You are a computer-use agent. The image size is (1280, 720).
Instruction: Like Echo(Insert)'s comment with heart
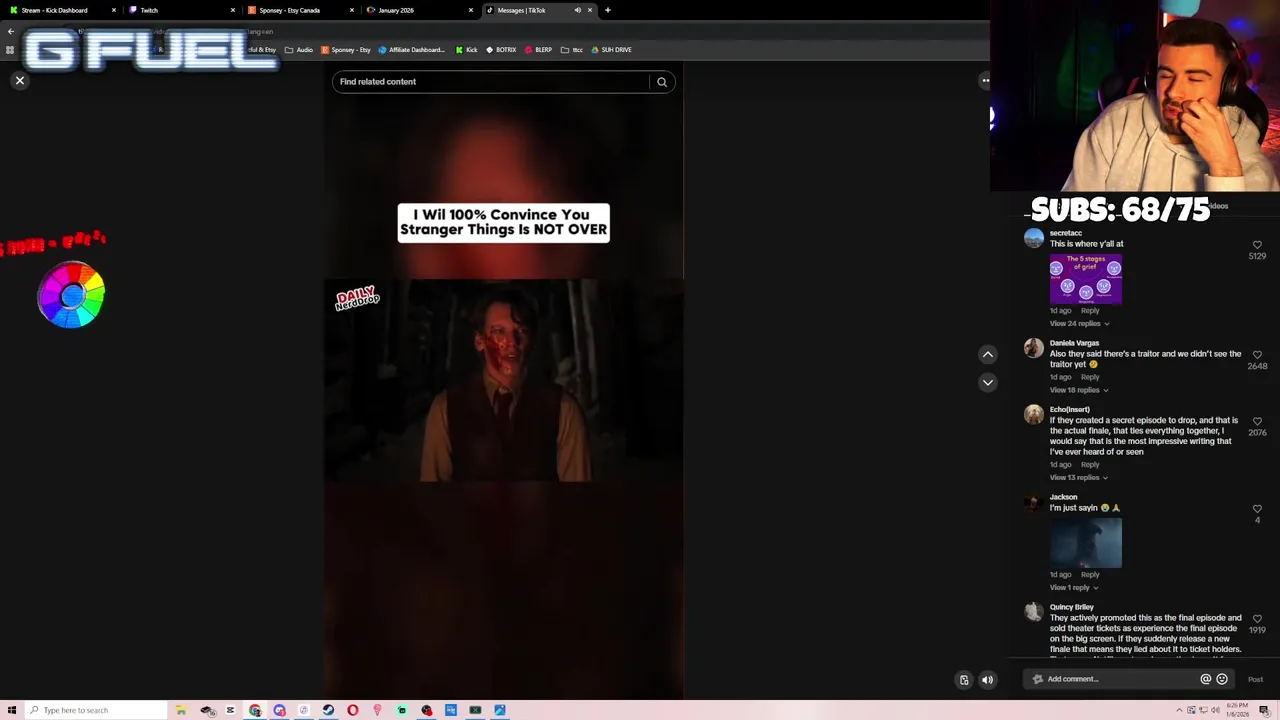[x=1257, y=421]
